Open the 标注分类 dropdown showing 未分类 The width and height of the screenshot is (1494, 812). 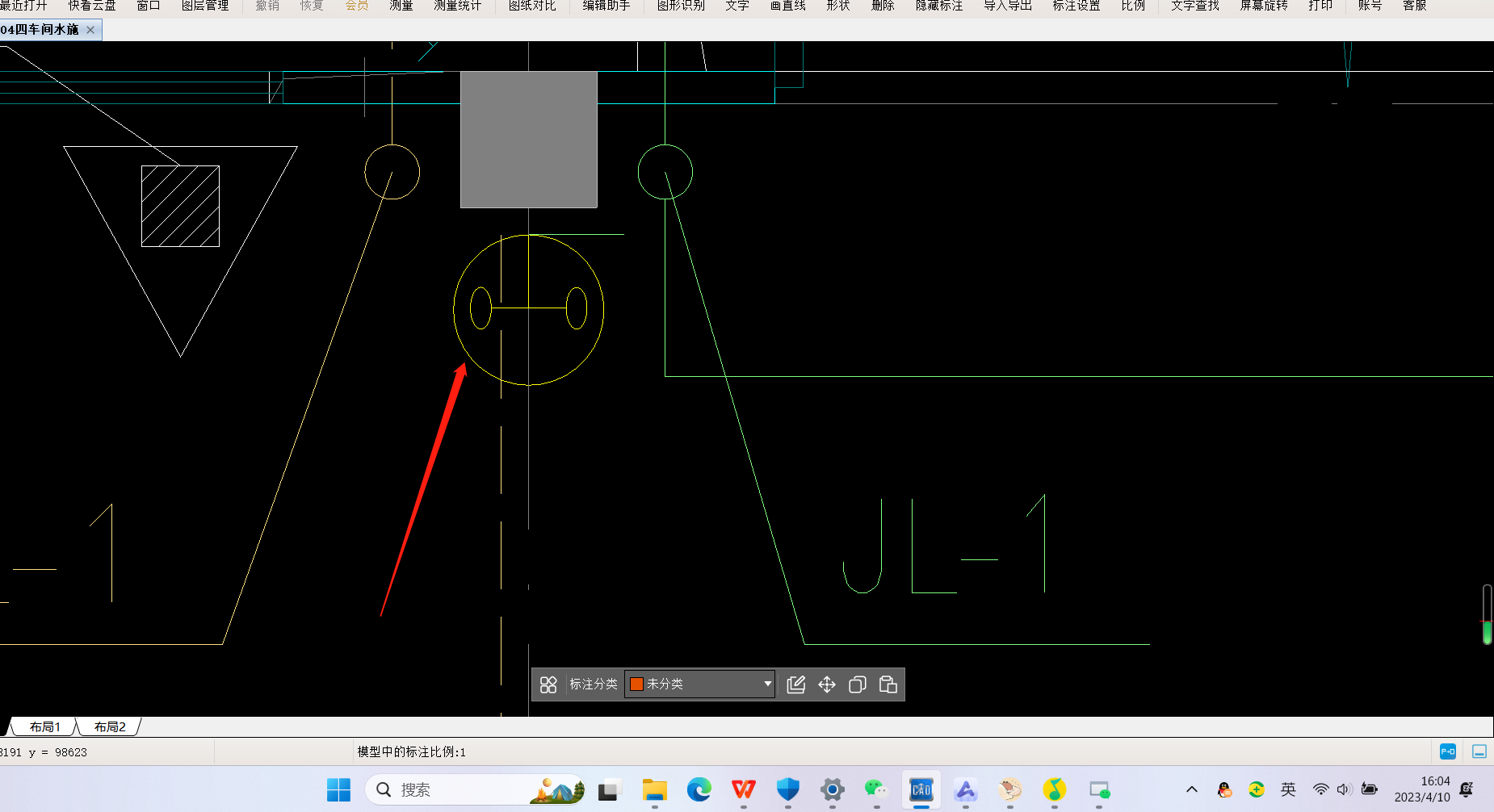(699, 684)
